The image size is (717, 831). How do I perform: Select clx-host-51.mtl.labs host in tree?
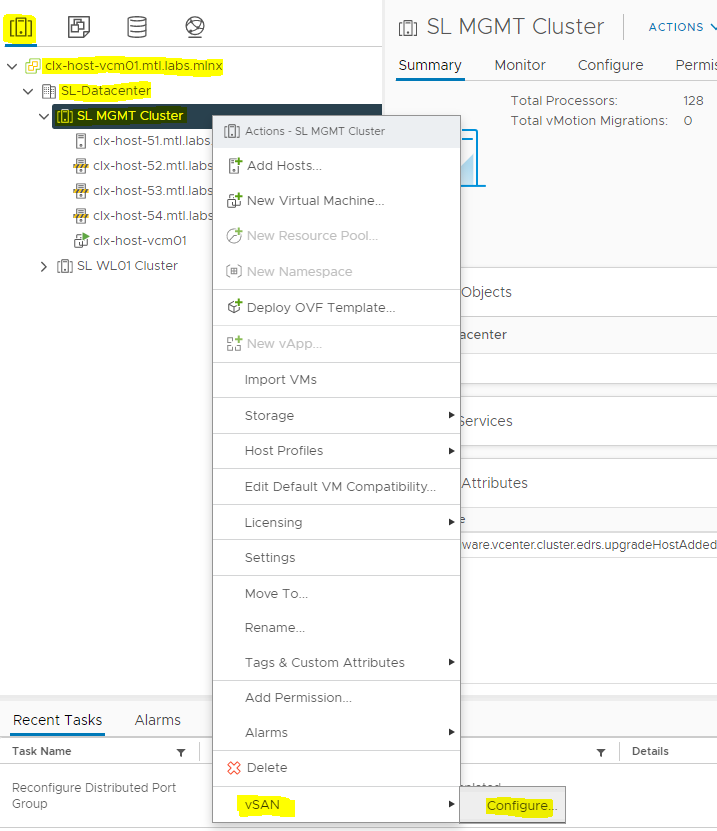153,141
